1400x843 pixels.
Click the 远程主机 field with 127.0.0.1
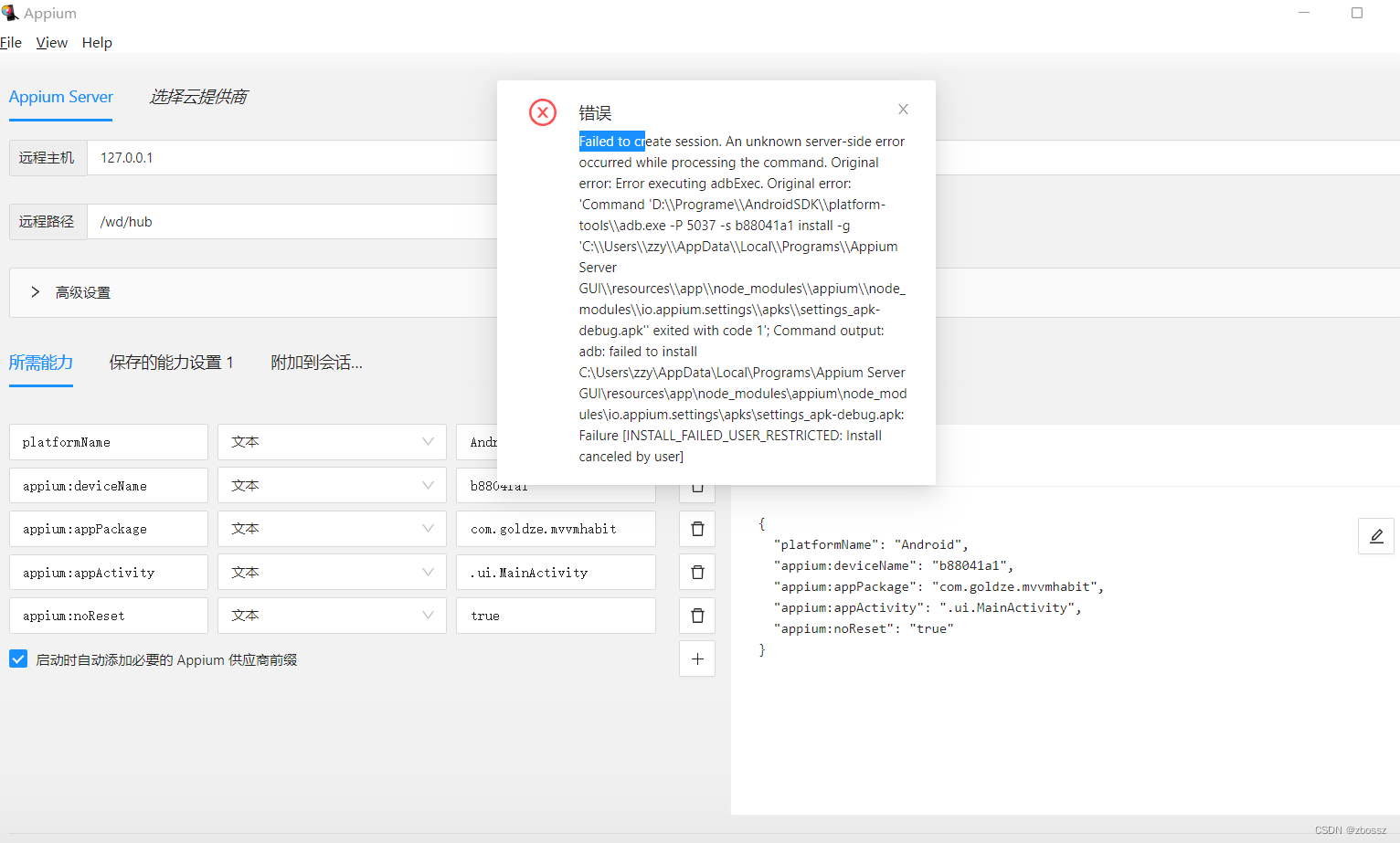click(x=292, y=158)
